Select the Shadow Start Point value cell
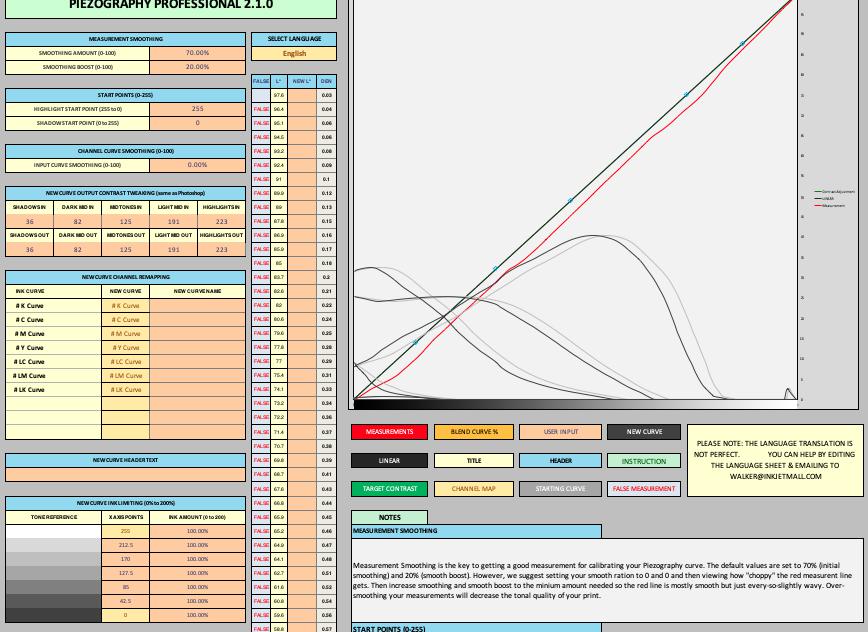The width and height of the screenshot is (868, 632). tap(197, 123)
